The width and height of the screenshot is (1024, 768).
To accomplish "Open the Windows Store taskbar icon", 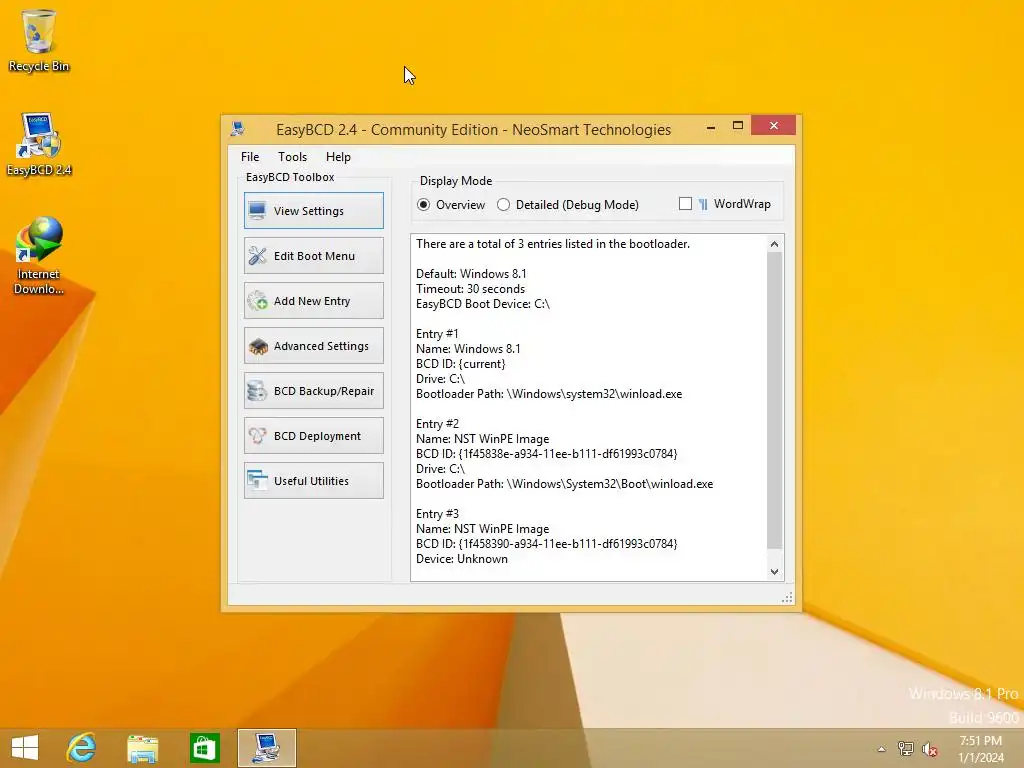I will pyautogui.click(x=204, y=748).
